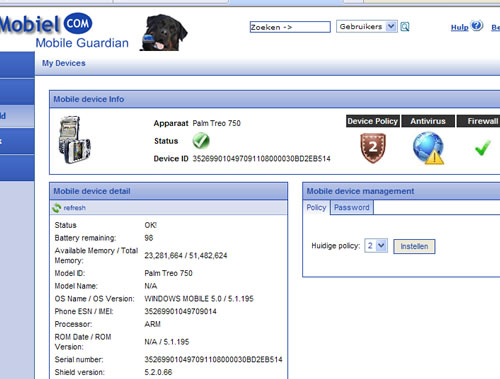Select the Antivirus header
Screen dimensions: 500x379
pos(428,121)
